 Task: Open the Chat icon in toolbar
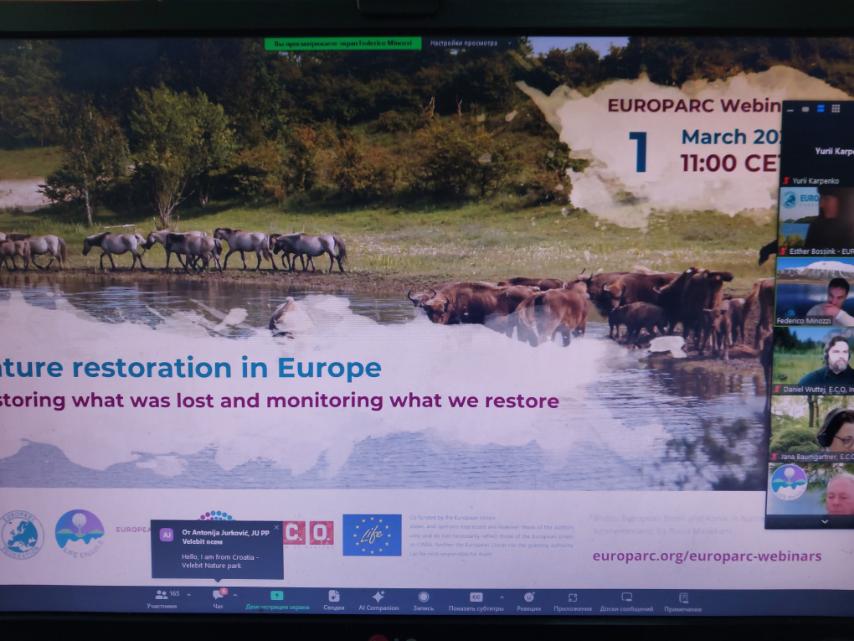tap(217, 596)
